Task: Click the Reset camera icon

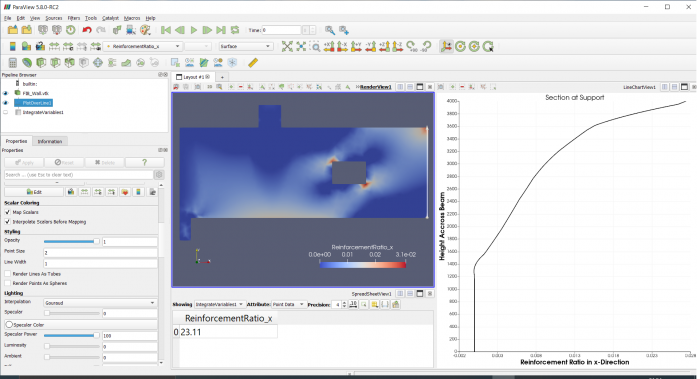Action: (287, 46)
